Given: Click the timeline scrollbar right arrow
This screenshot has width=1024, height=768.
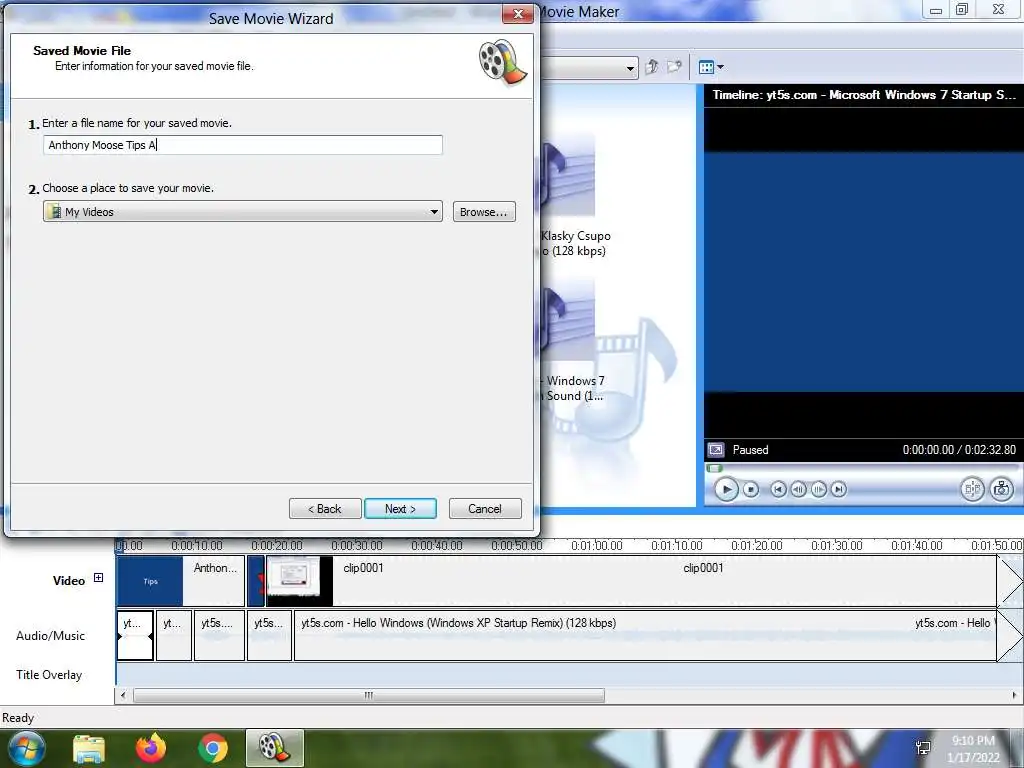Looking at the screenshot, I should coord(1014,696).
